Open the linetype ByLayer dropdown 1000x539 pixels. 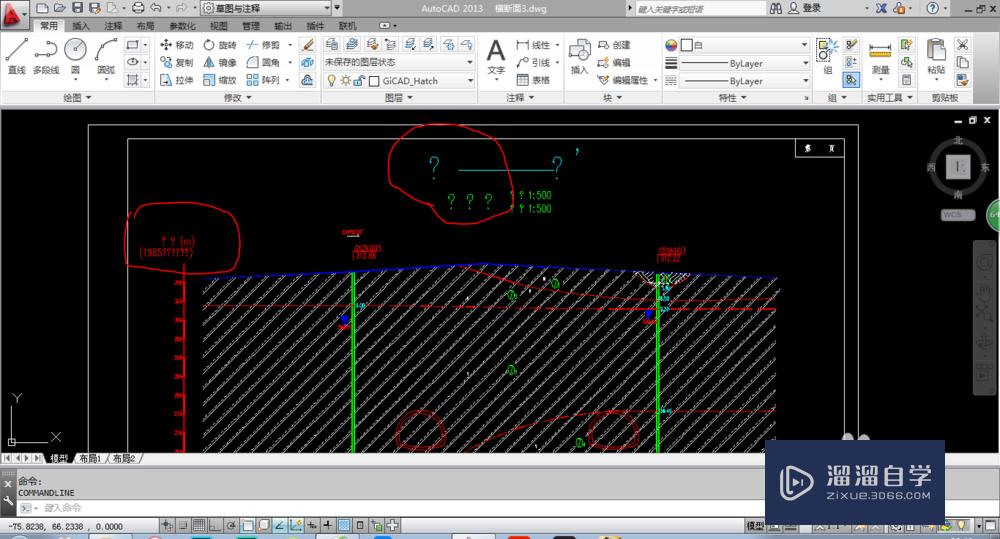coord(744,81)
